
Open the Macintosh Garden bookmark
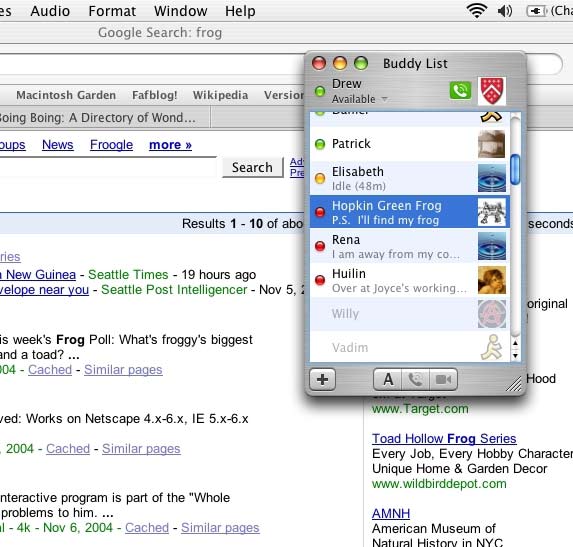click(x=66, y=95)
